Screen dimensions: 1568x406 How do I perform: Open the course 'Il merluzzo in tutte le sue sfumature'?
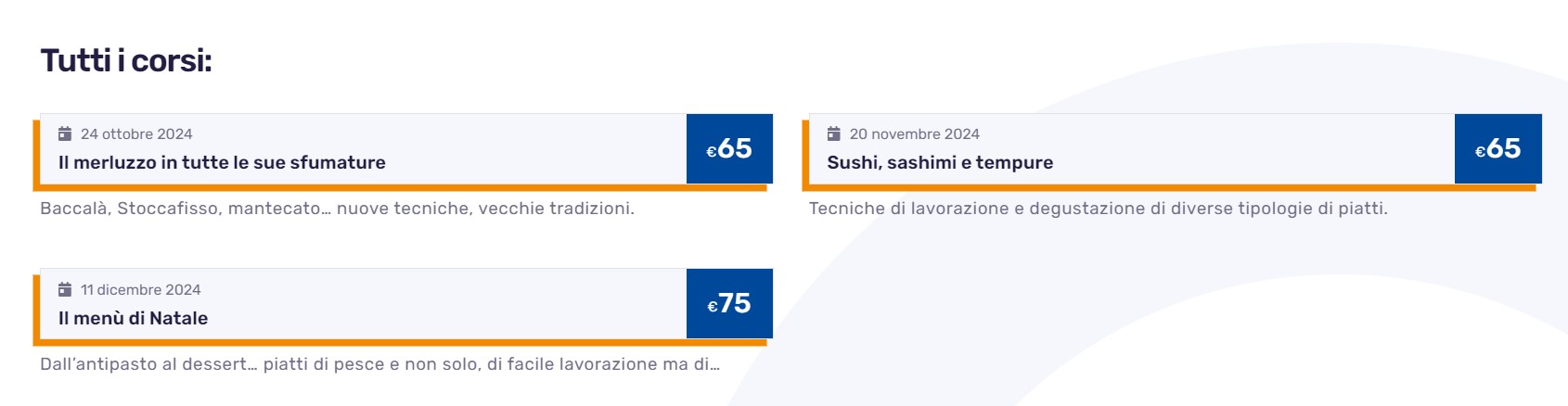tap(222, 162)
